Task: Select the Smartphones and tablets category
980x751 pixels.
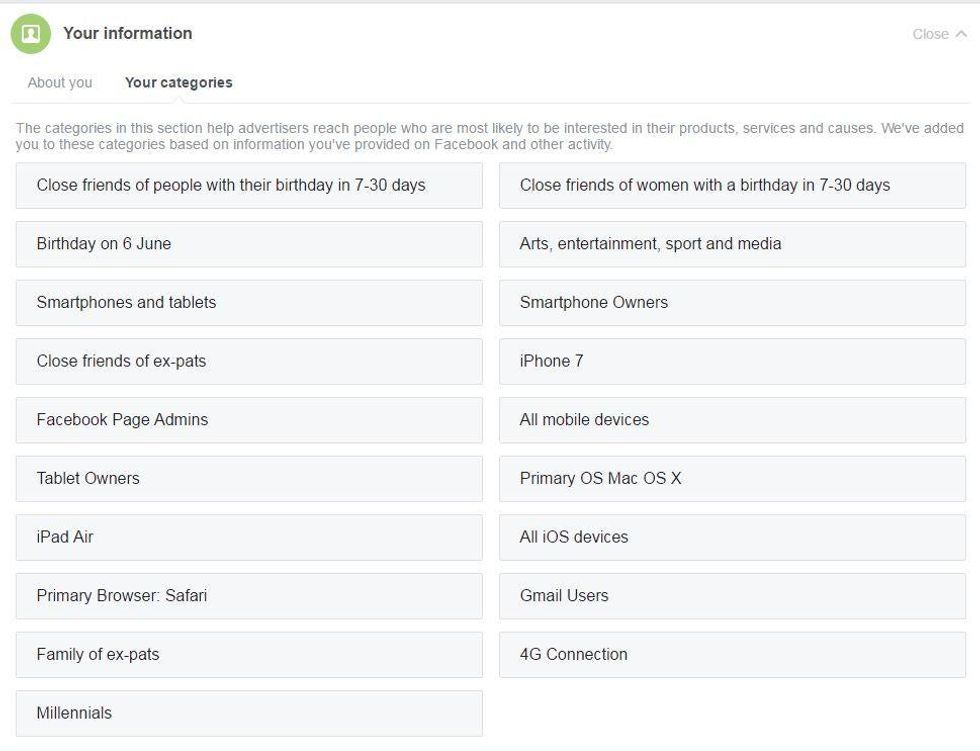Action: 249,303
